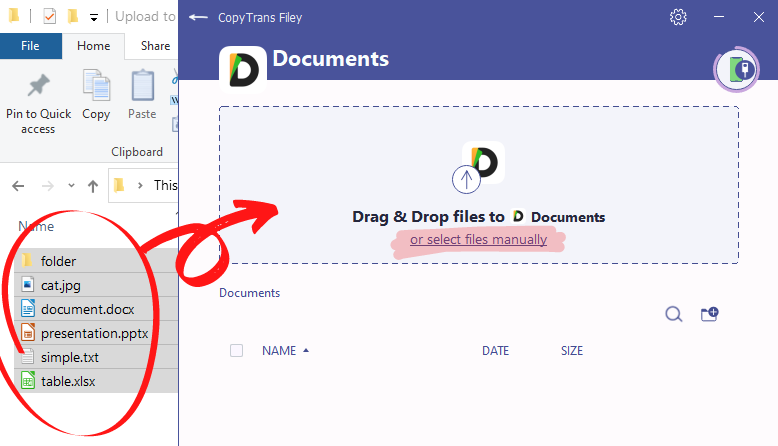Click Documents breadcrumb link

pyautogui.click(x=250, y=293)
